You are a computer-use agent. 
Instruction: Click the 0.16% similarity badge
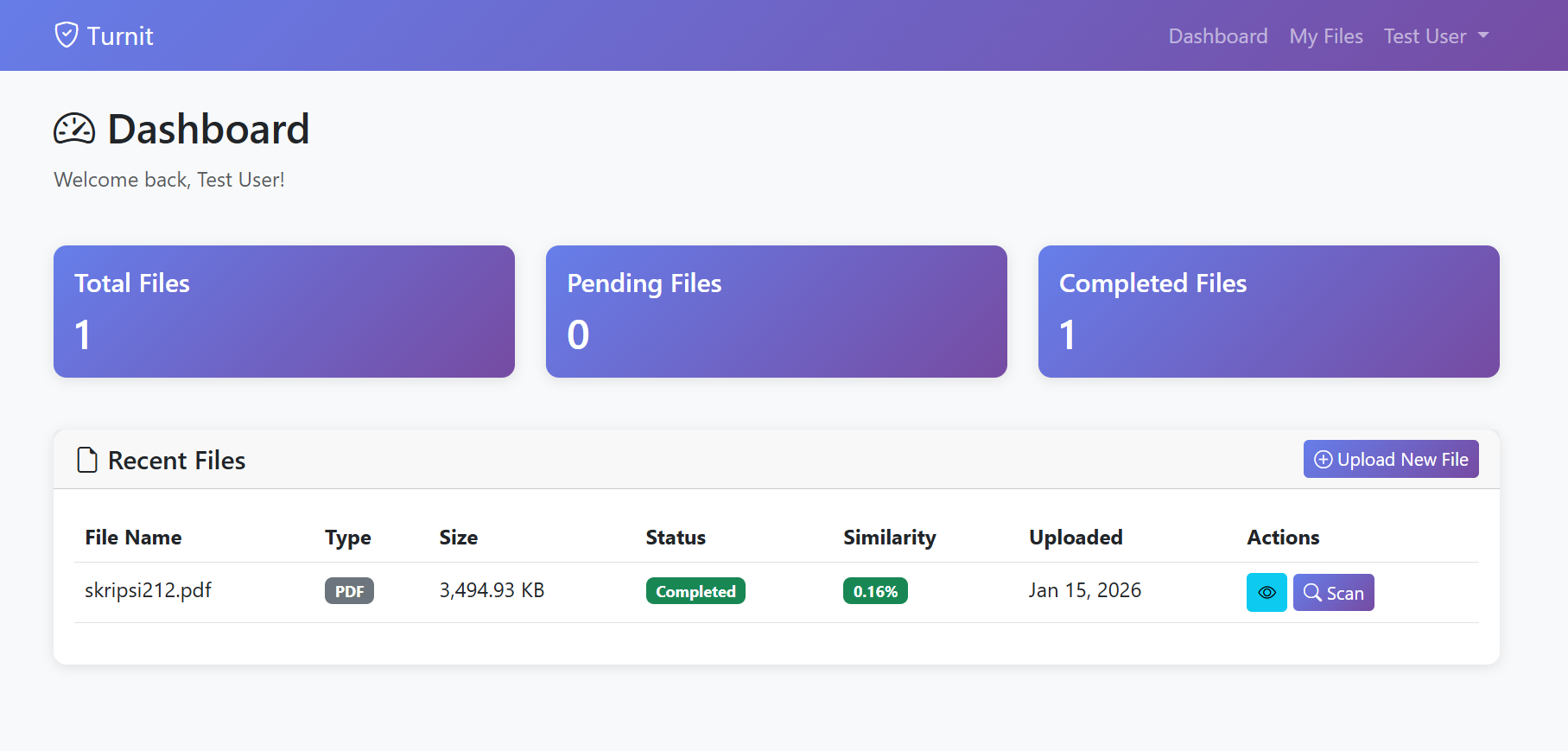click(x=874, y=591)
